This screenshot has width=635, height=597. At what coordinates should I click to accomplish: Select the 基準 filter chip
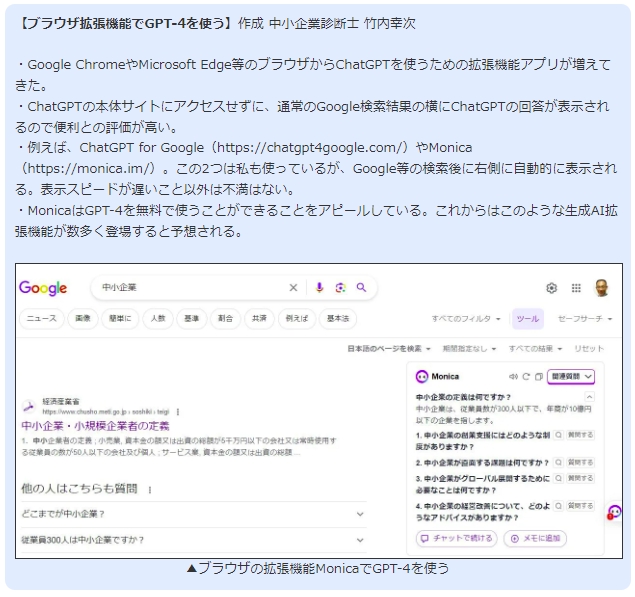192,318
